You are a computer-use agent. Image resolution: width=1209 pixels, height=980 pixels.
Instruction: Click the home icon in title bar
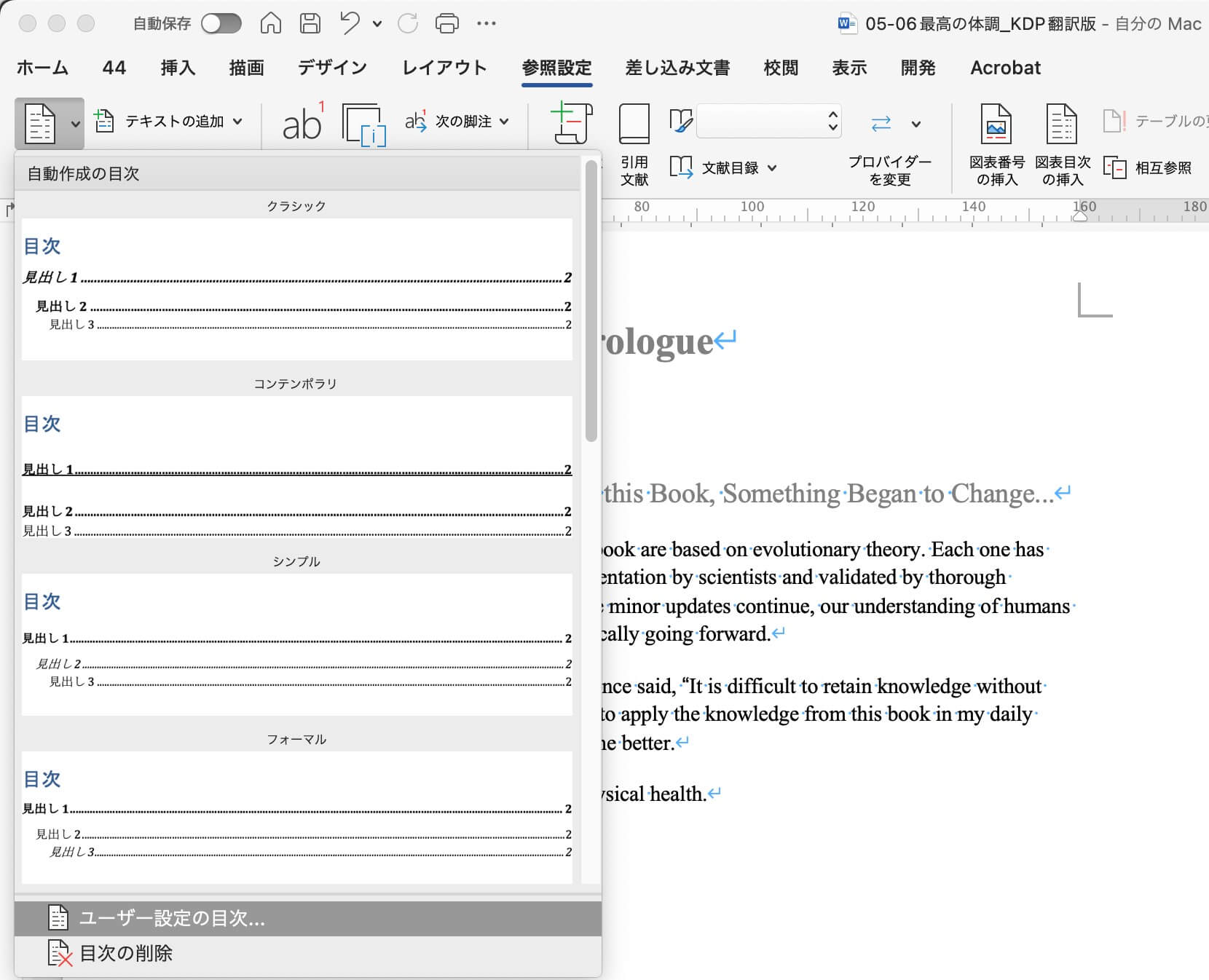click(x=270, y=24)
